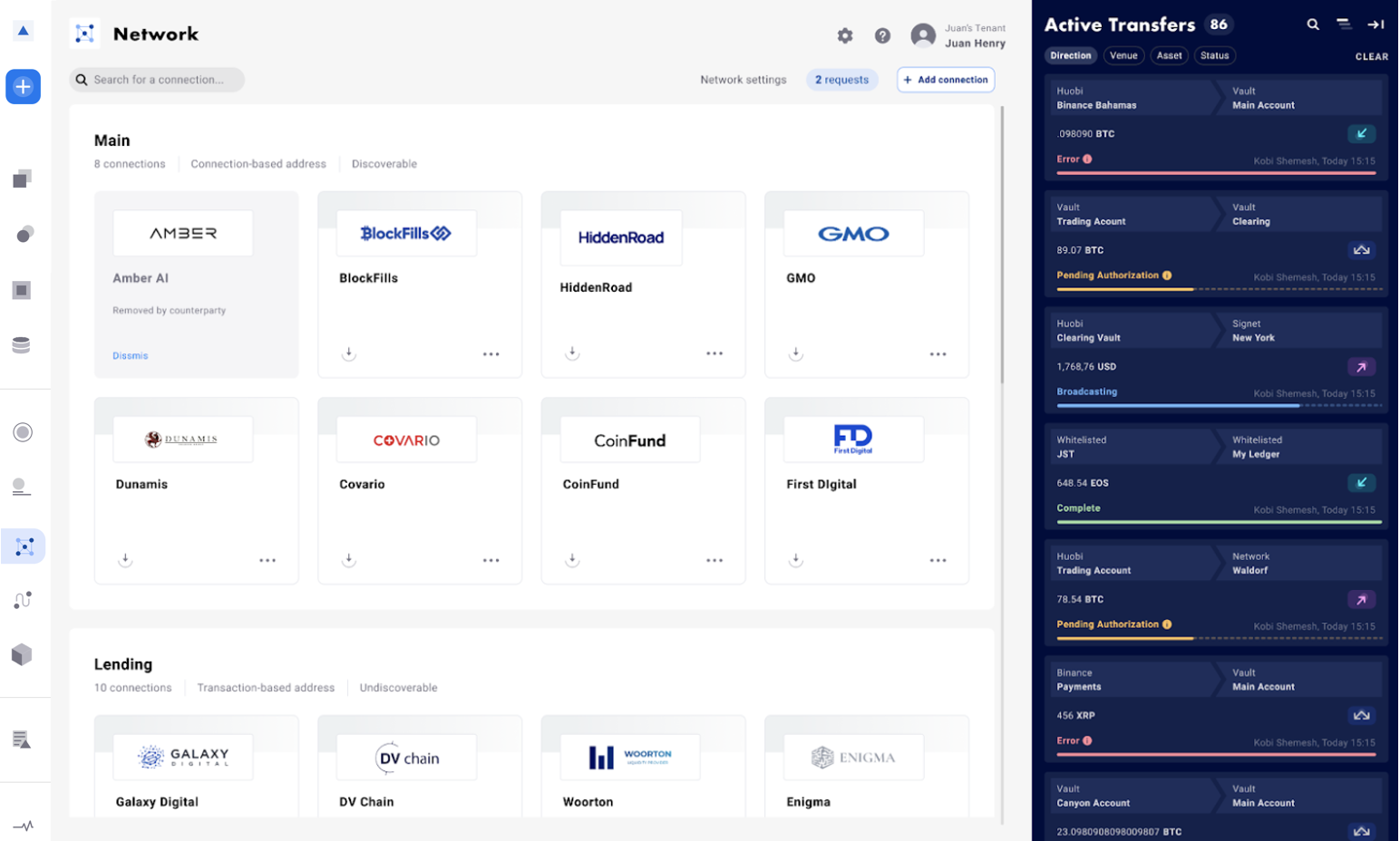Click the Add connection button
Viewport: 1400px width, 841px height.
946,80
